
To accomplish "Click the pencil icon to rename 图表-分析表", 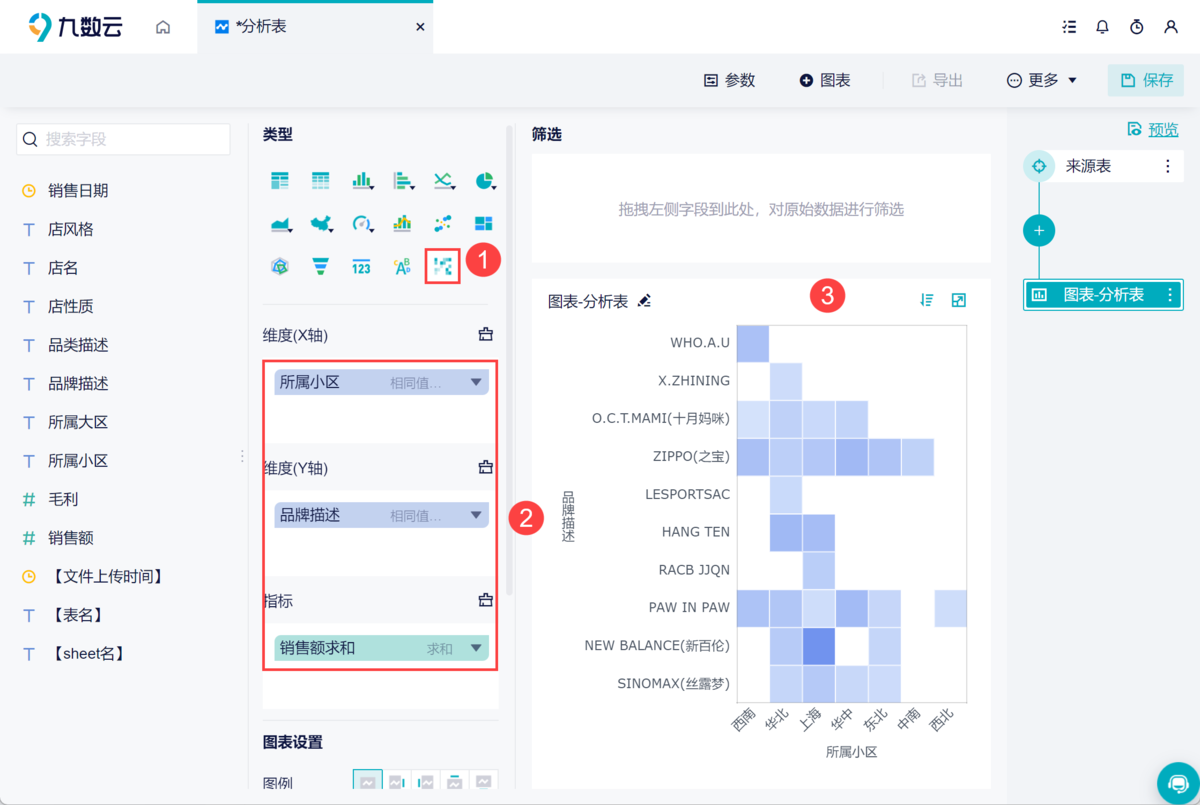I will [644, 299].
